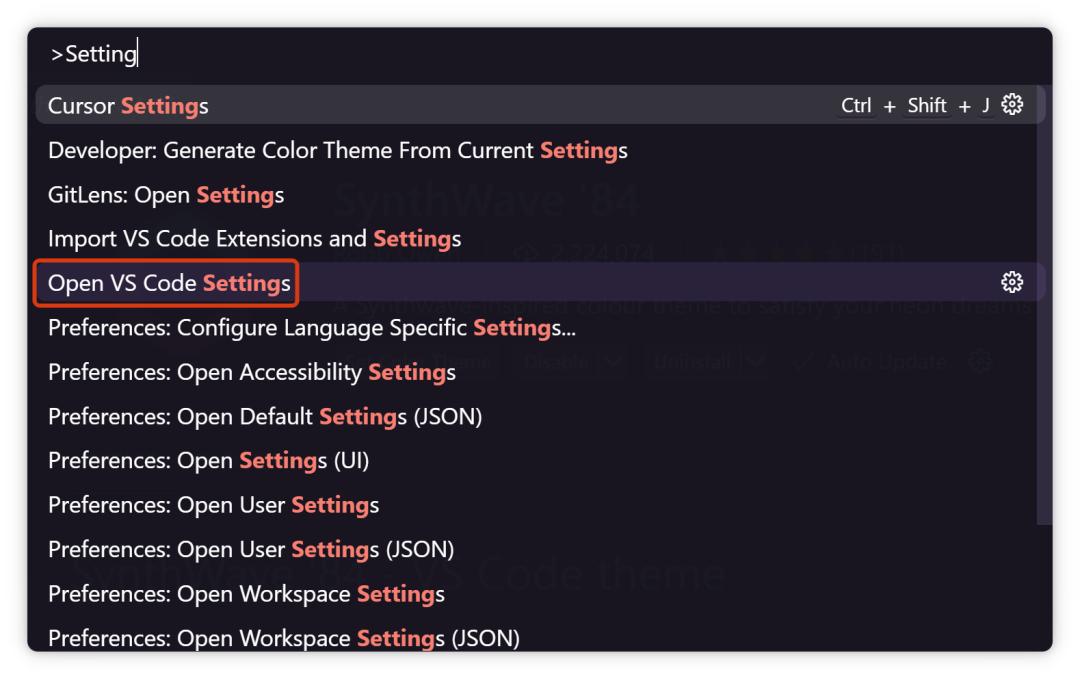Click the Shift key badge on Cursor Settings
The height and width of the screenshot is (679, 1080).
click(x=927, y=105)
